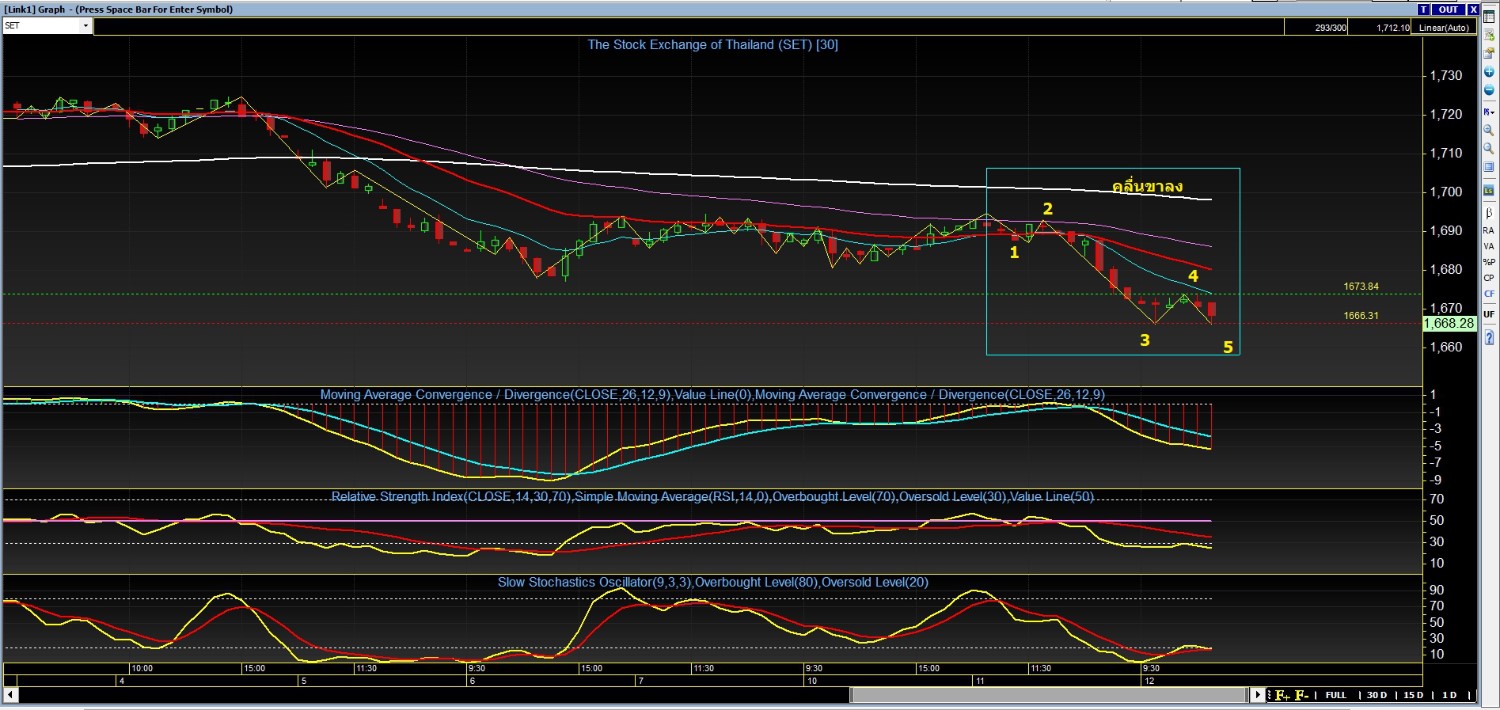
Task: Click the green LS icon in sidebar
Action: [1489, 190]
